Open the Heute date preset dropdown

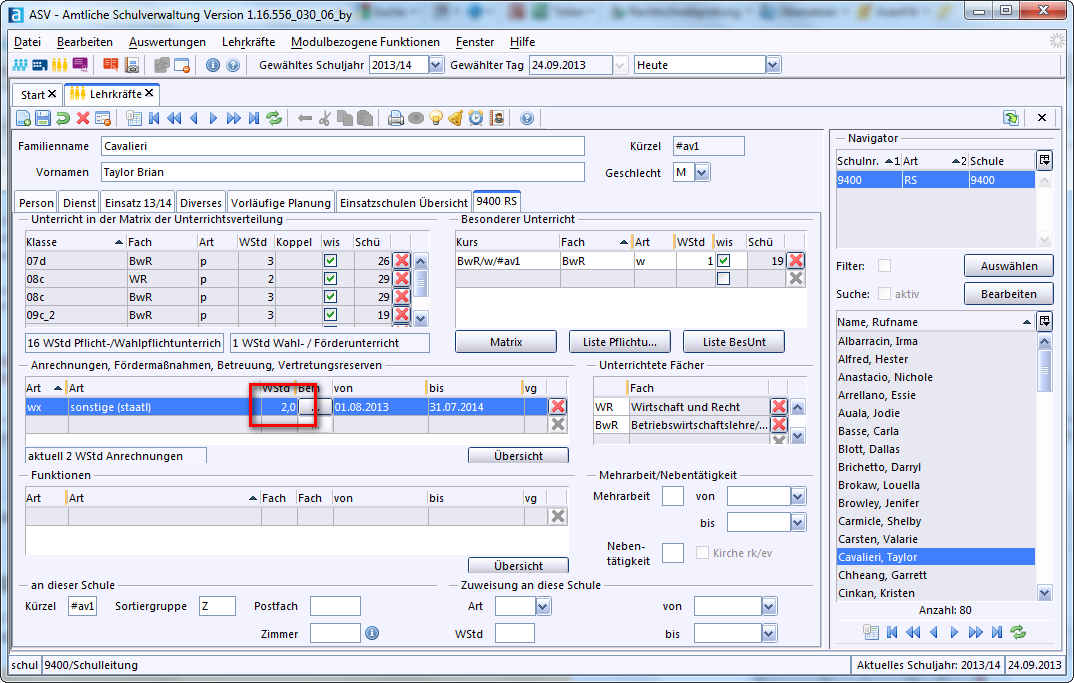(x=773, y=65)
